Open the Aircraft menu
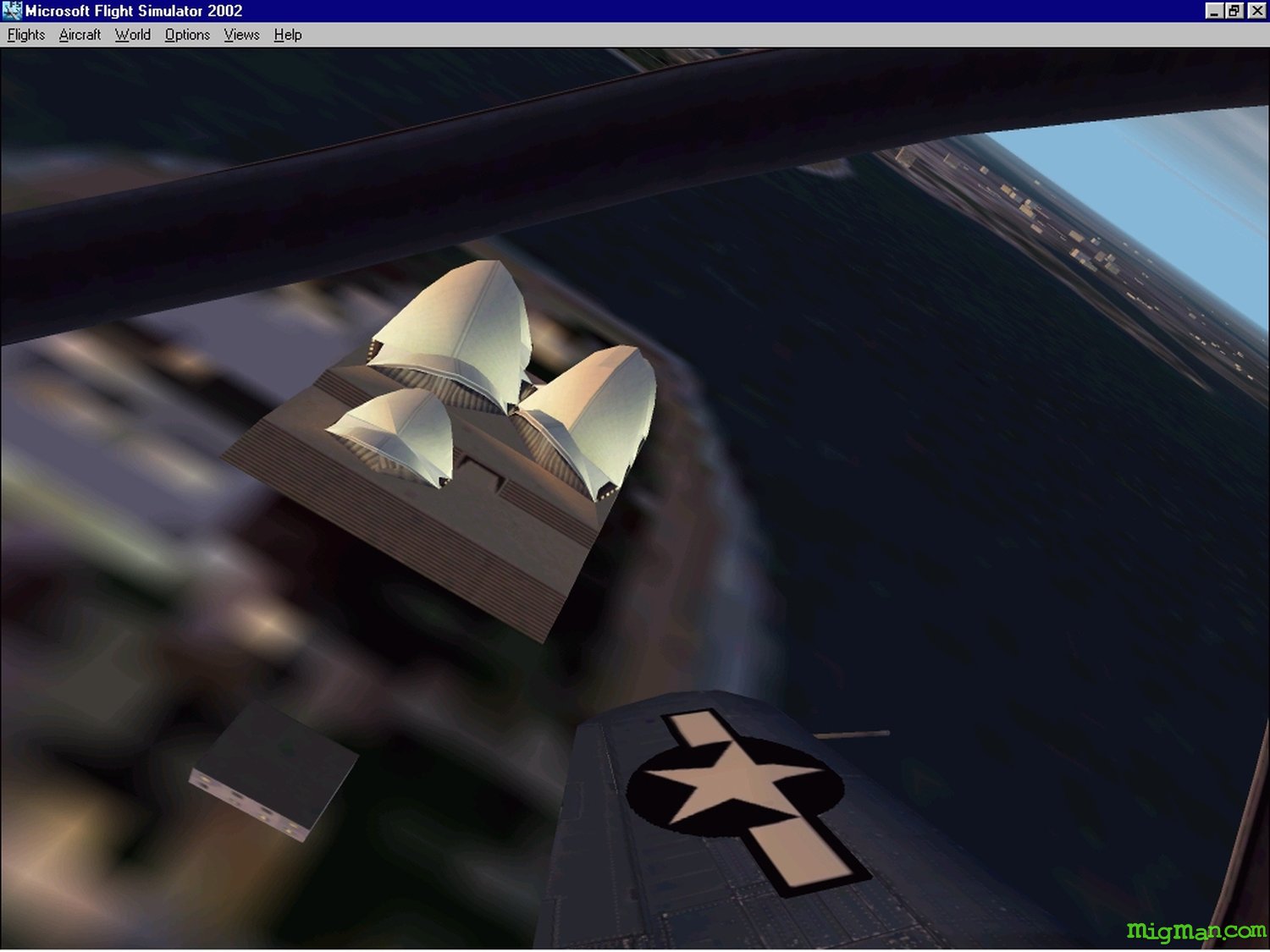 click(80, 35)
